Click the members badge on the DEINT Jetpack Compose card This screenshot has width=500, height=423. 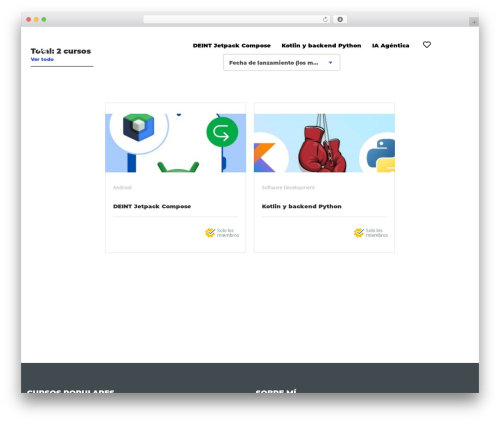[222, 233]
